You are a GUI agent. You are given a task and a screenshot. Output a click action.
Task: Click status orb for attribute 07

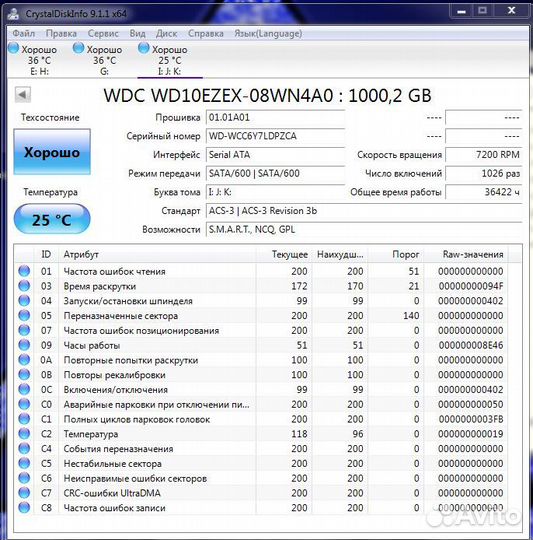(x=24, y=330)
